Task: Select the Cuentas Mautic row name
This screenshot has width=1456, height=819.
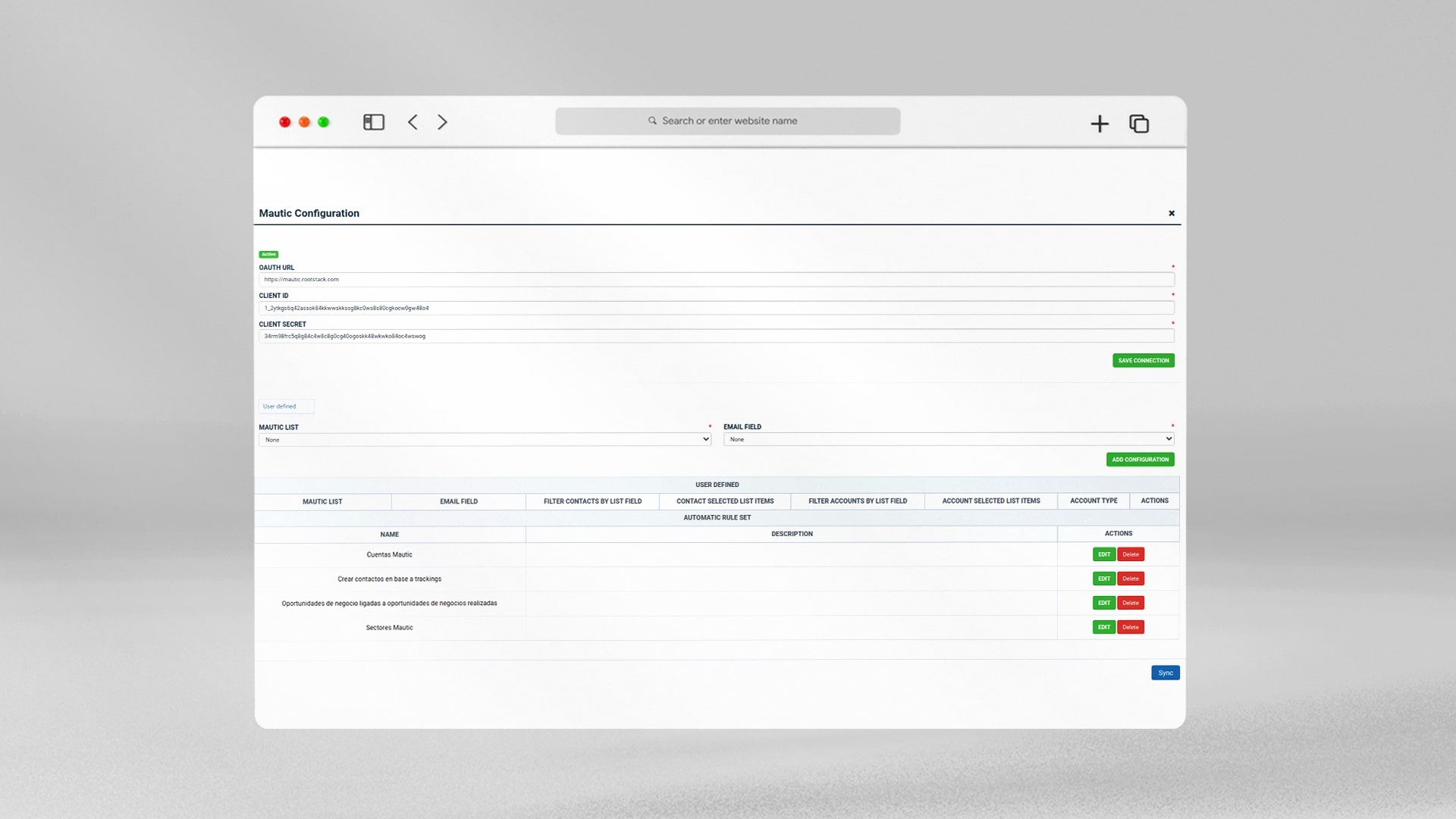Action: 390,554
